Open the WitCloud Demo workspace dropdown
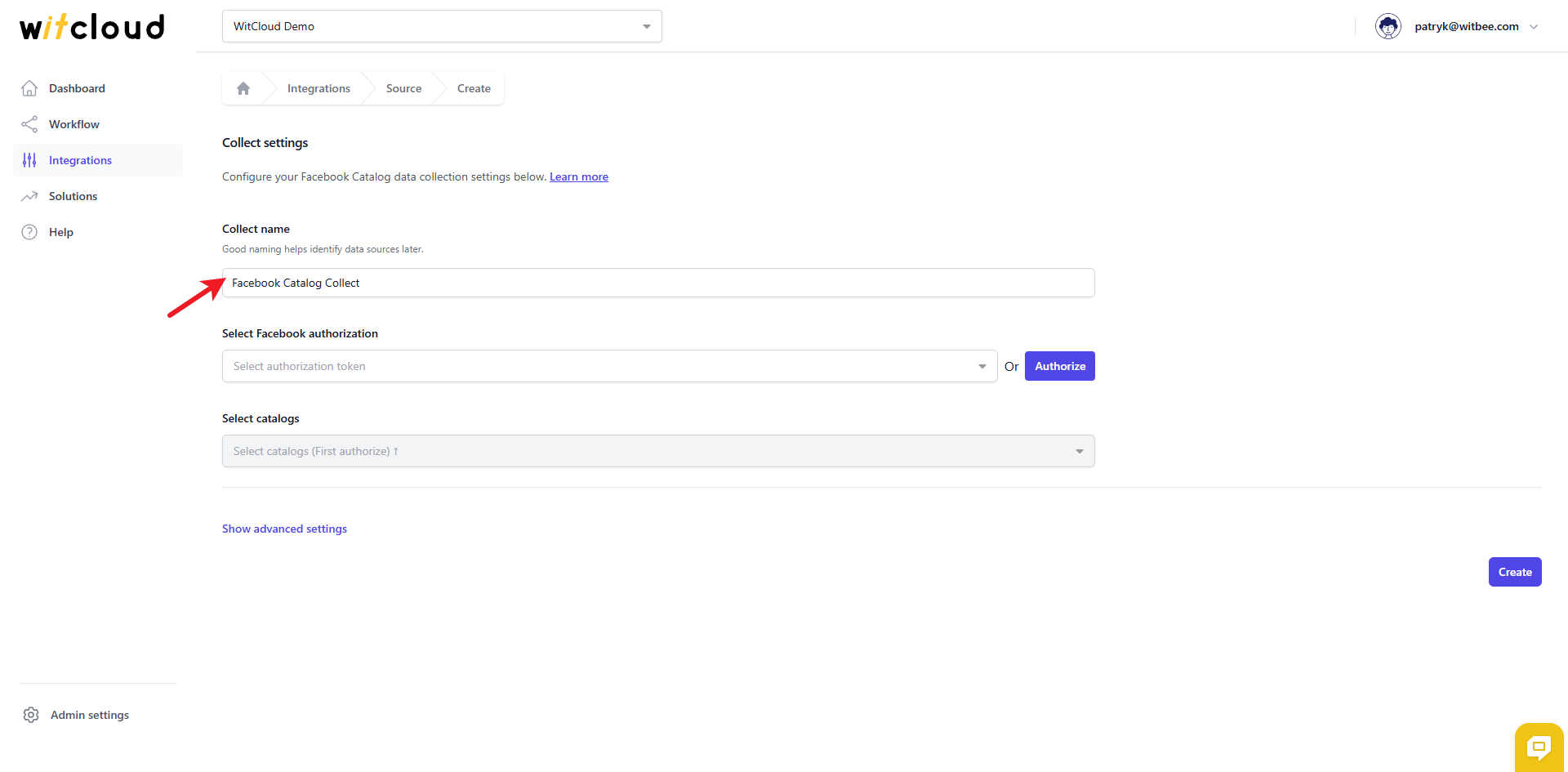The height and width of the screenshot is (772, 1568). pyautogui.click(x=442, y=26)
